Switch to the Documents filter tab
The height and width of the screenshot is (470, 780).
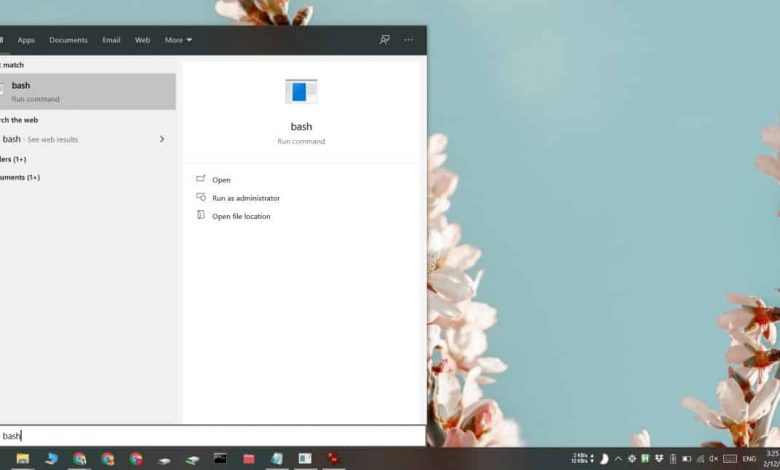68,40
